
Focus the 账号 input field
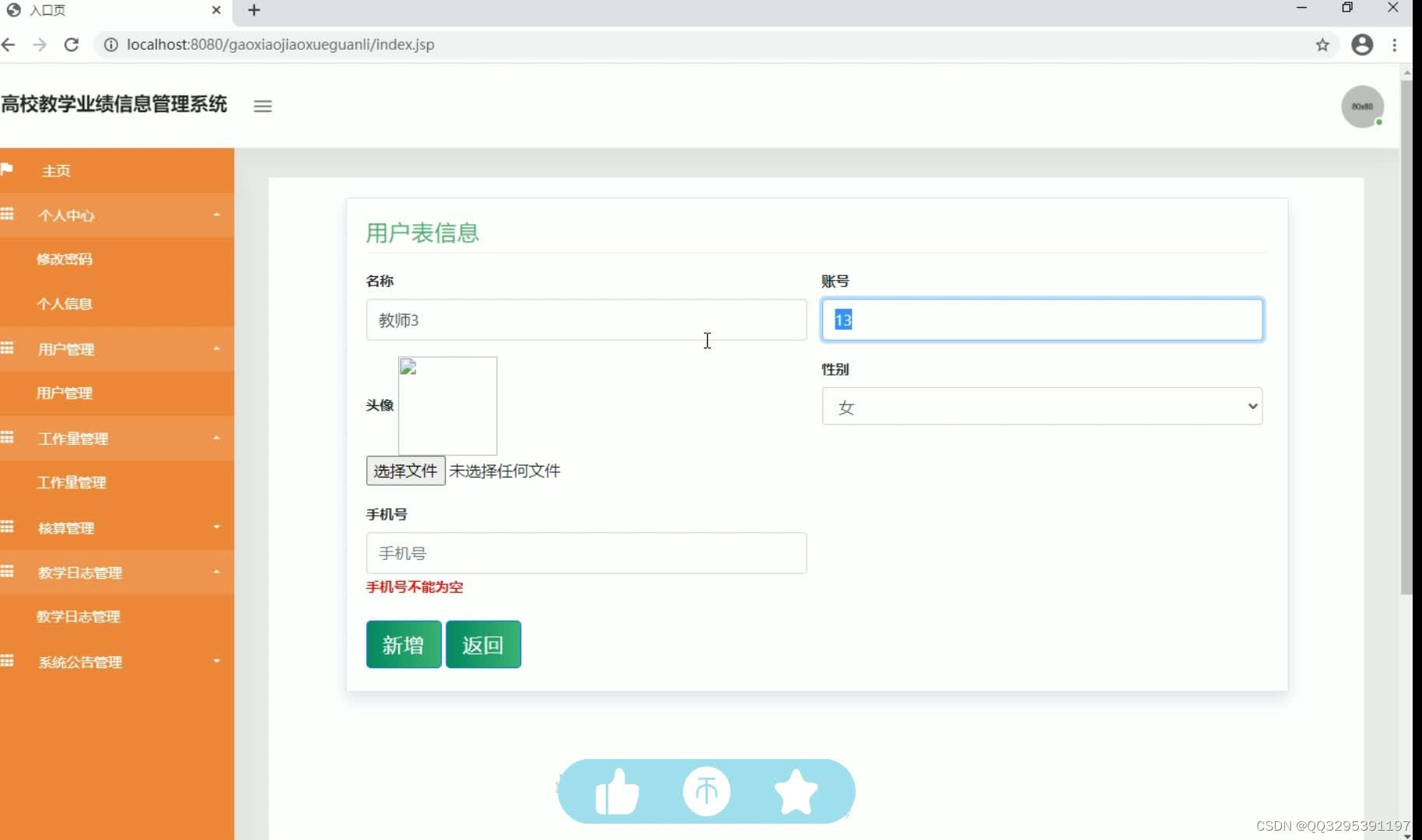(1042, 320)
